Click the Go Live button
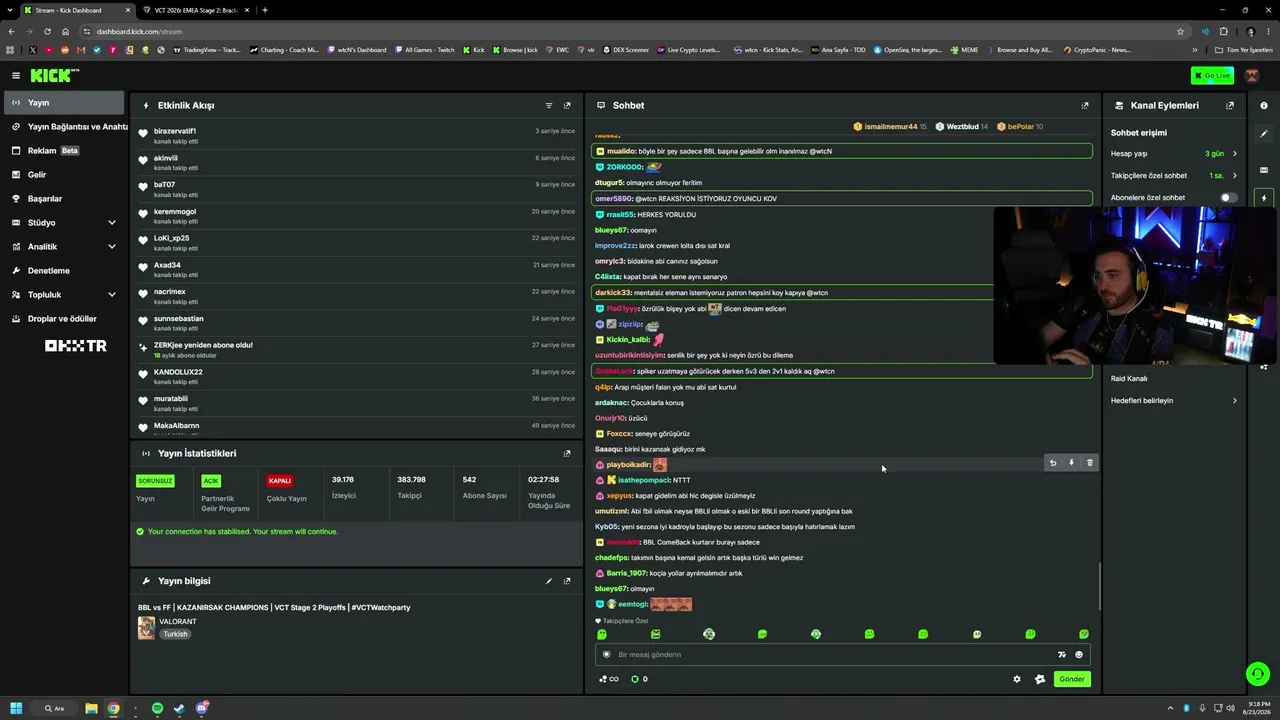This screenshot has width=1280, height=720. 1212,75
